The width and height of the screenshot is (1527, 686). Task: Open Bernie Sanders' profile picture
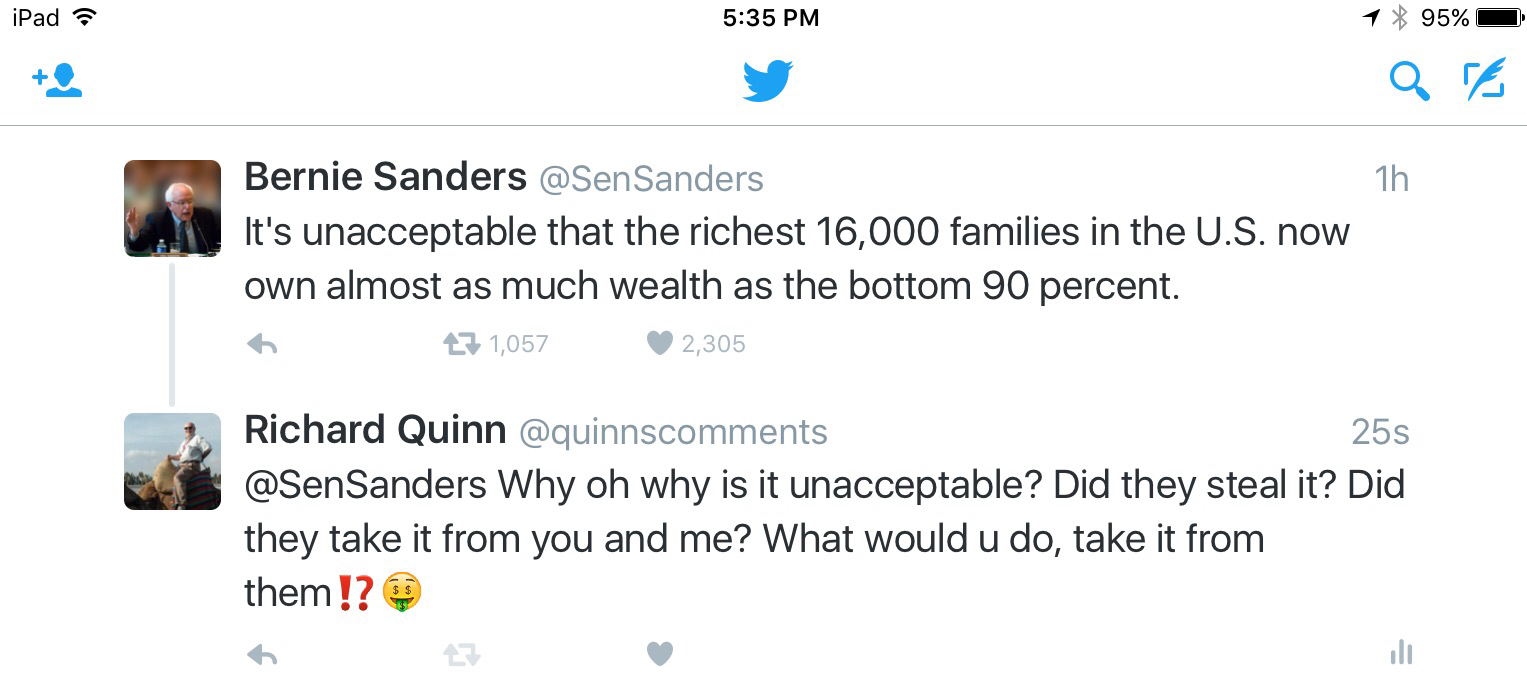[x=172, y=208]
